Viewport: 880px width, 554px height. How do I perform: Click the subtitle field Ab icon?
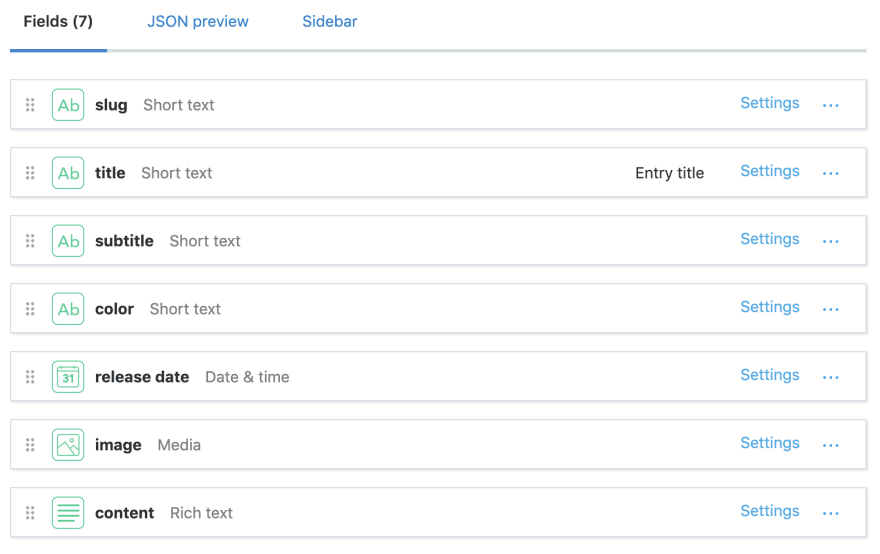68,241
